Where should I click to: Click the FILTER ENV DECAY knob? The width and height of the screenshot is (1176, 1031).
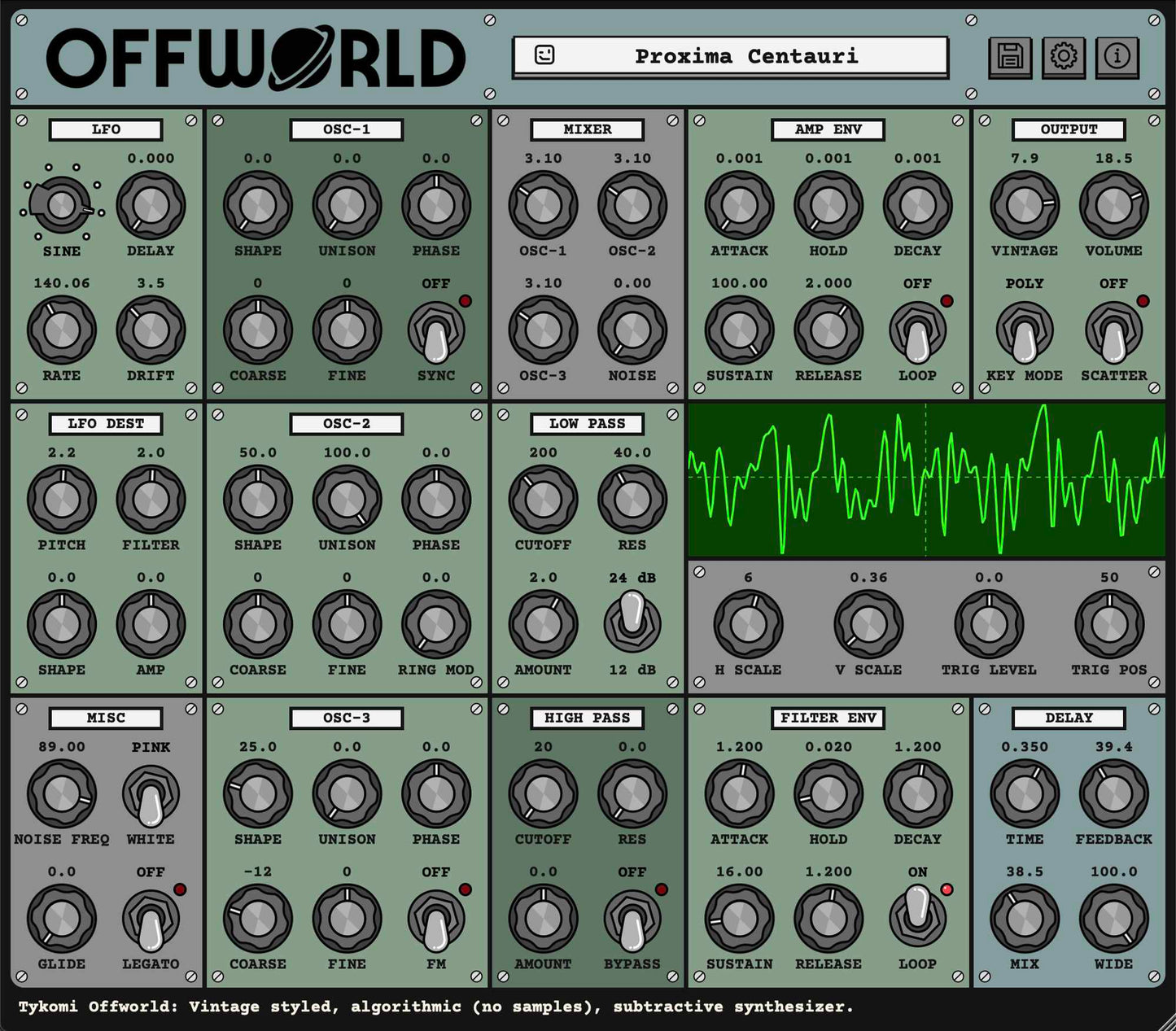(x=917, y=794)
